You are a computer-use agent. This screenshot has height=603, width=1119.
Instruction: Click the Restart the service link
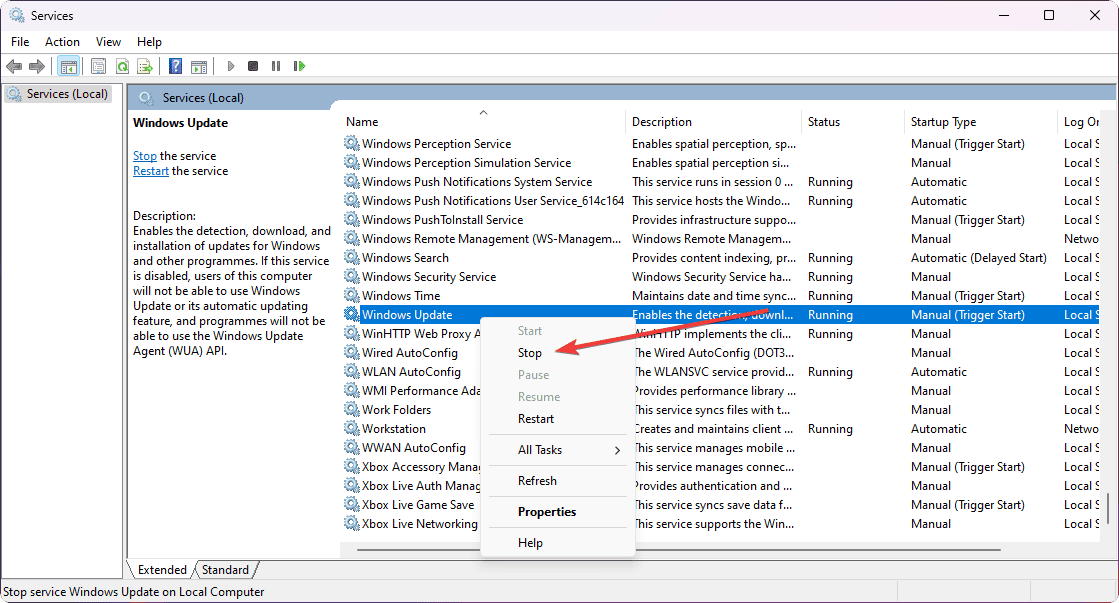(150, 170)
